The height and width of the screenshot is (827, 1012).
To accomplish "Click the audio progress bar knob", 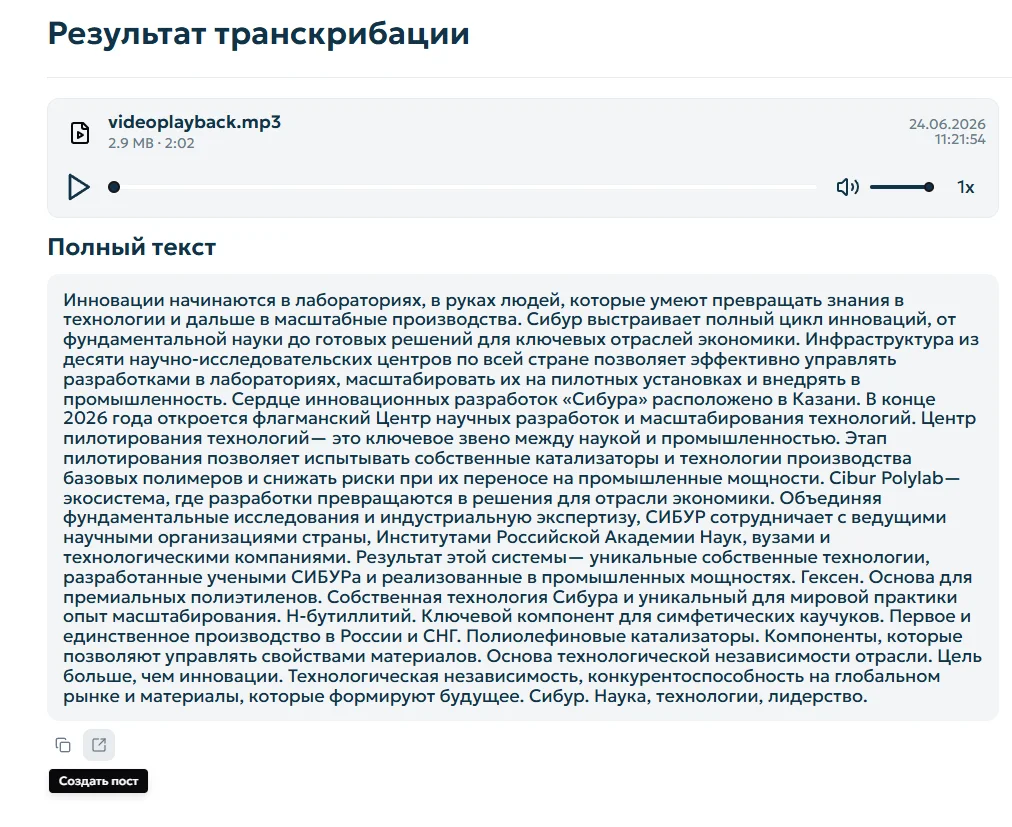I will pyautogui.click(x=114, y=187).
